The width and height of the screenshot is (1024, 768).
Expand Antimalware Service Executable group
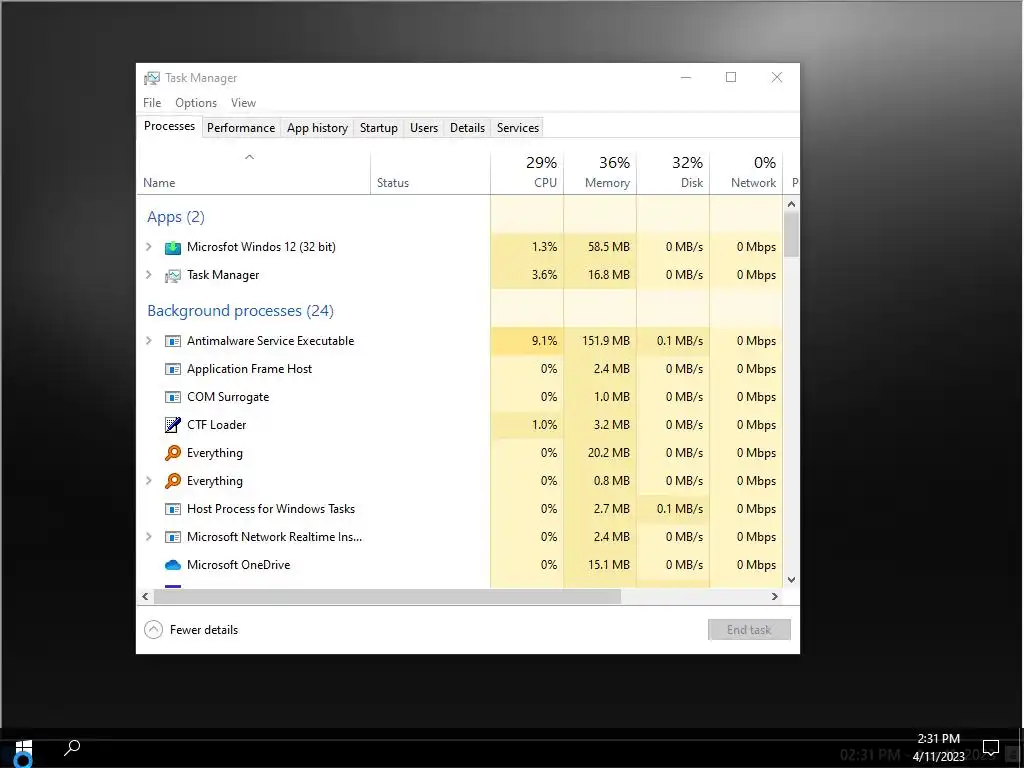pos(149,341)
